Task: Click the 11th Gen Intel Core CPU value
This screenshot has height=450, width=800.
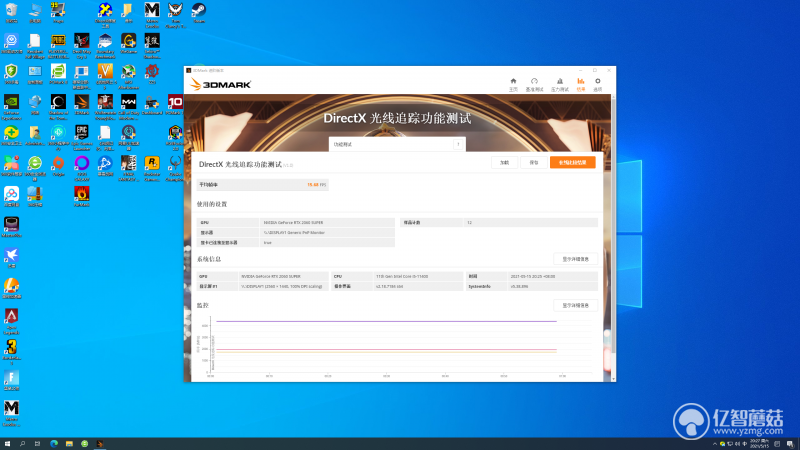Action: click(402, 277)
